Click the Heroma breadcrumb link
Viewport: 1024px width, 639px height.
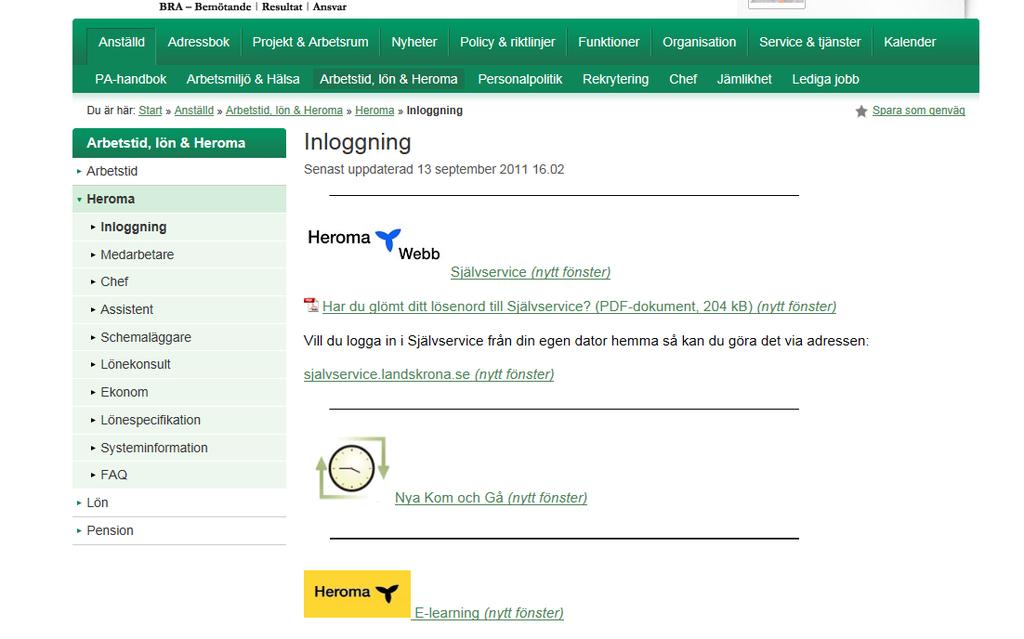(x=375, y=110)
